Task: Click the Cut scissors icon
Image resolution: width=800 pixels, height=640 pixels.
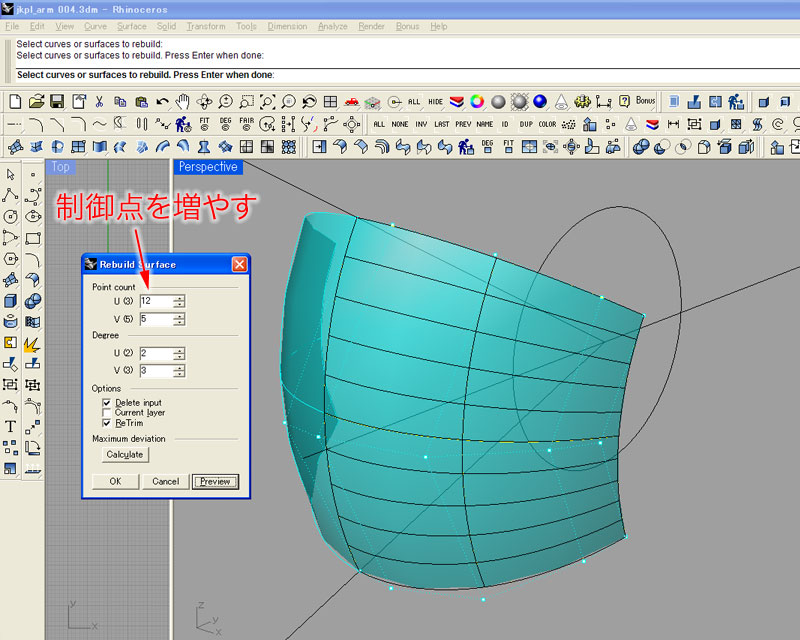Action: tap(99, 102)
